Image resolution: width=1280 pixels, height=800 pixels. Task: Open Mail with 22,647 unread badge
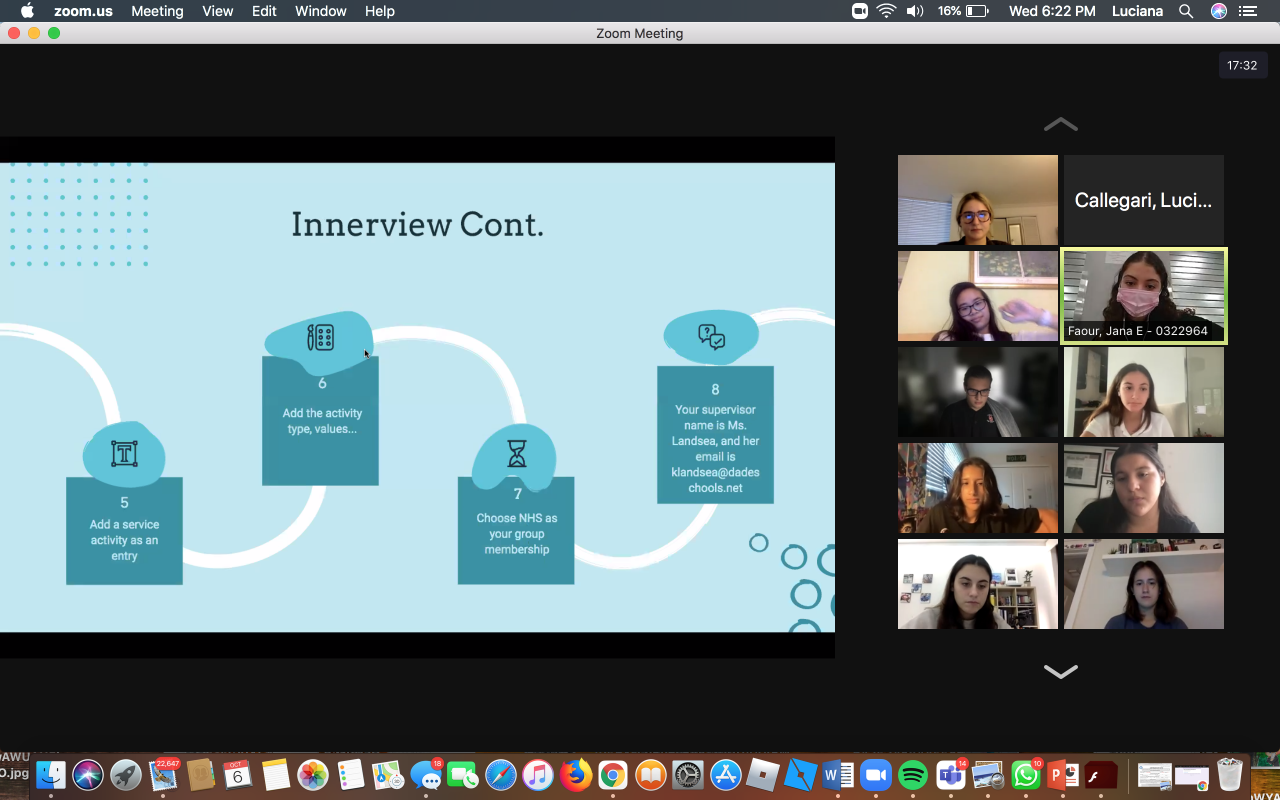[163, 775]
